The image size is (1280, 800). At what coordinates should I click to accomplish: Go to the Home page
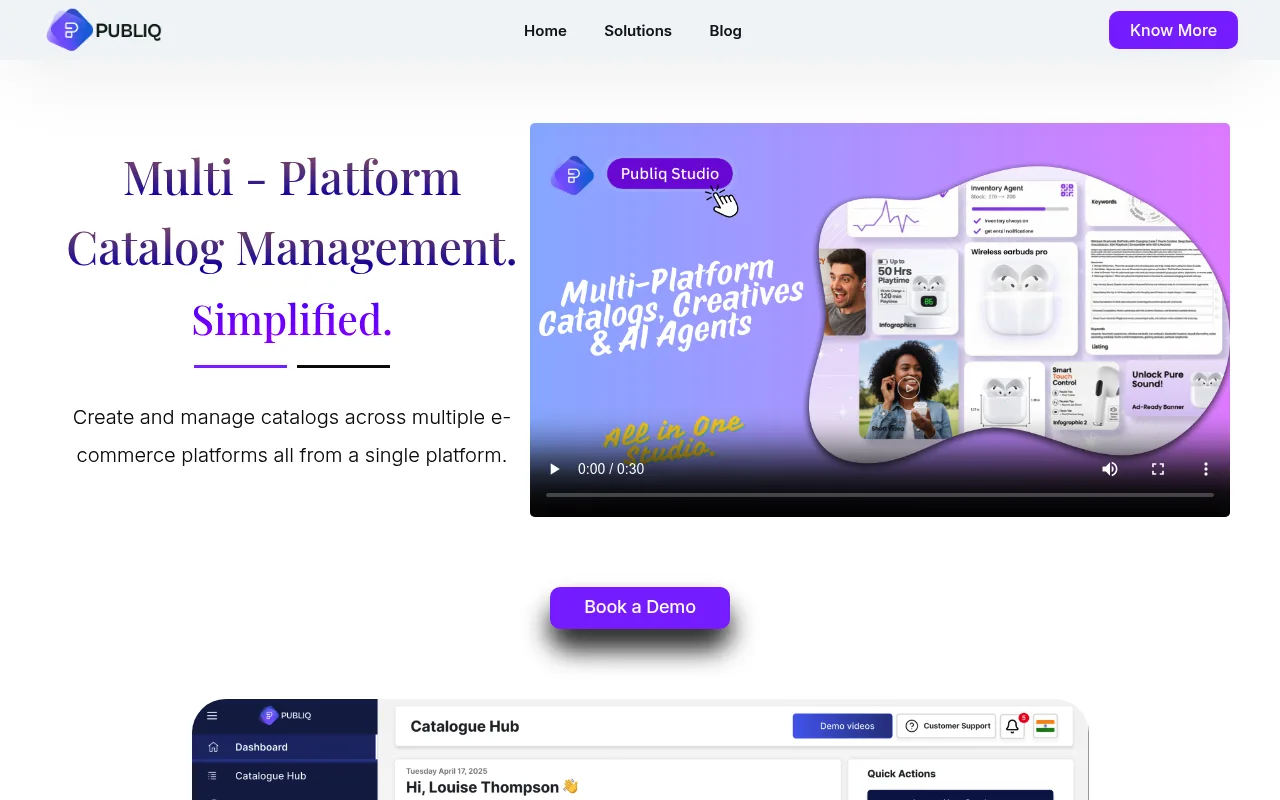(545, 31)
